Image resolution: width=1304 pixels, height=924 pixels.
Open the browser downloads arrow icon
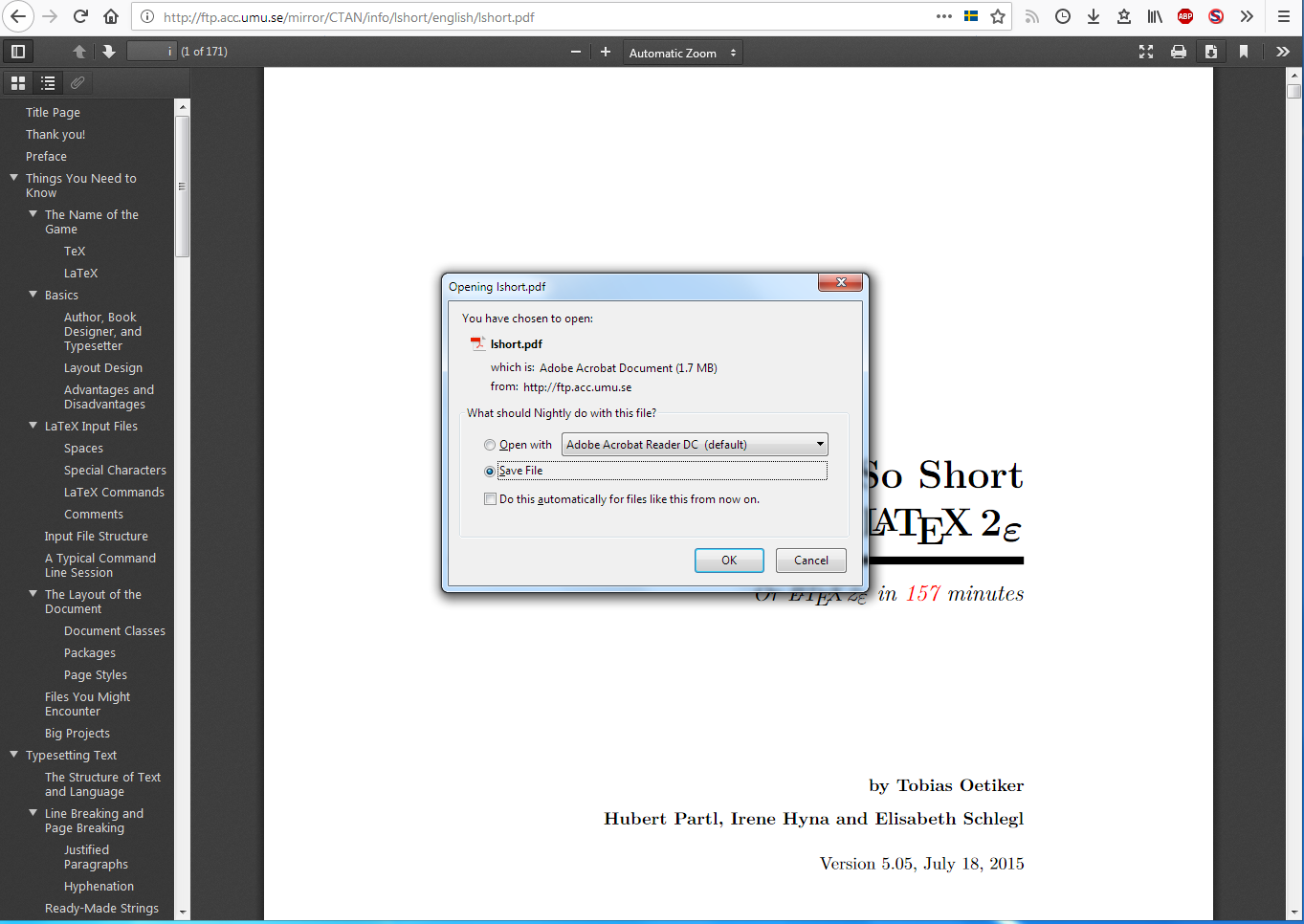point(1094,16)
